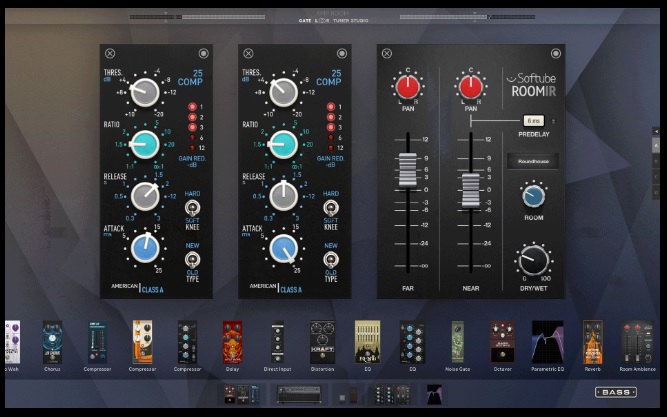667x417 pixels.
Task: Click the Release knob on right compressor
Action: [284, 197]
